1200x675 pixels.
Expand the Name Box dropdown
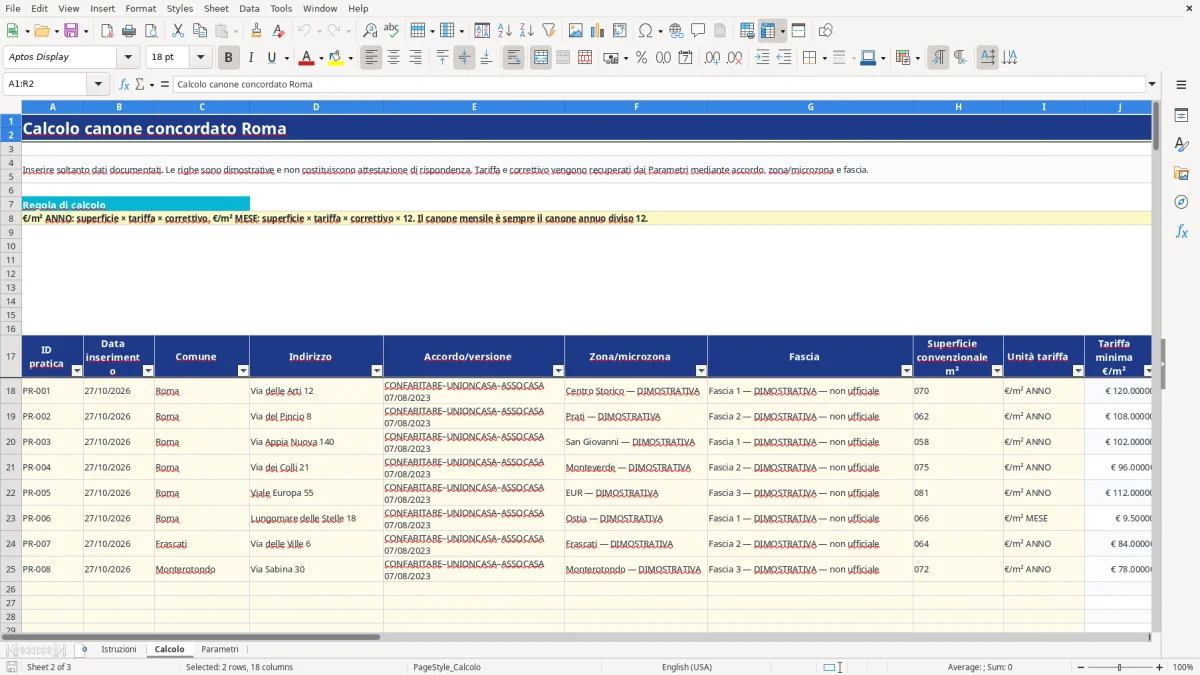coord(98,84)
